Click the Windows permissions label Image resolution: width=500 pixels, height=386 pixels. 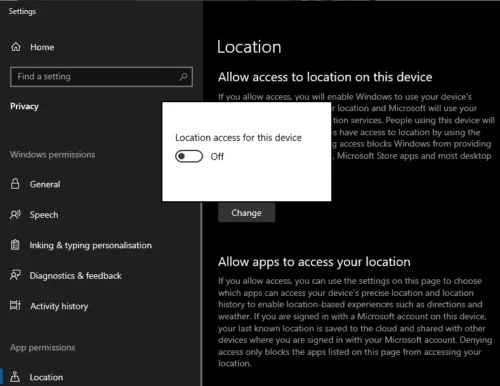coord(53,155)
